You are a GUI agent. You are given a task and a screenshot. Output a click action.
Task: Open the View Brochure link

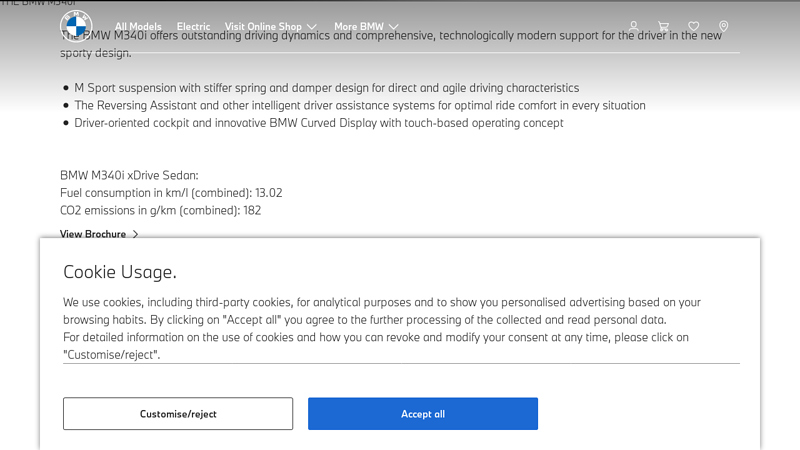click(93, 234)
